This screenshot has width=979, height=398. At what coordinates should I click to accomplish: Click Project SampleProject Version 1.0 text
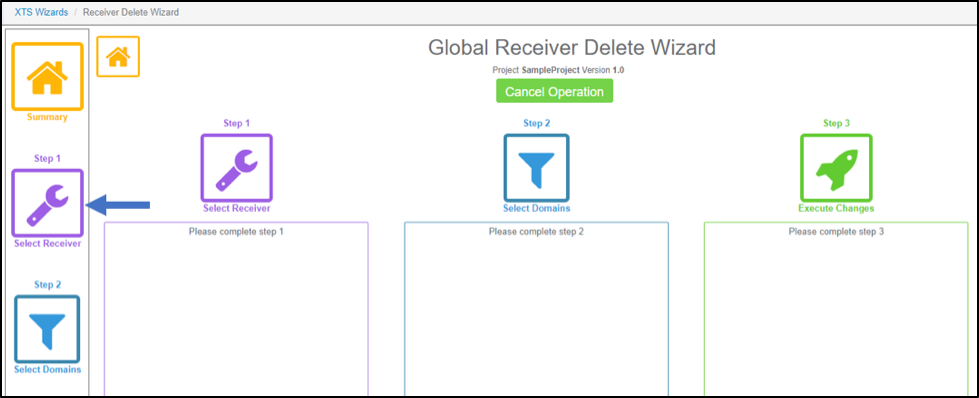tap(558, 70)
